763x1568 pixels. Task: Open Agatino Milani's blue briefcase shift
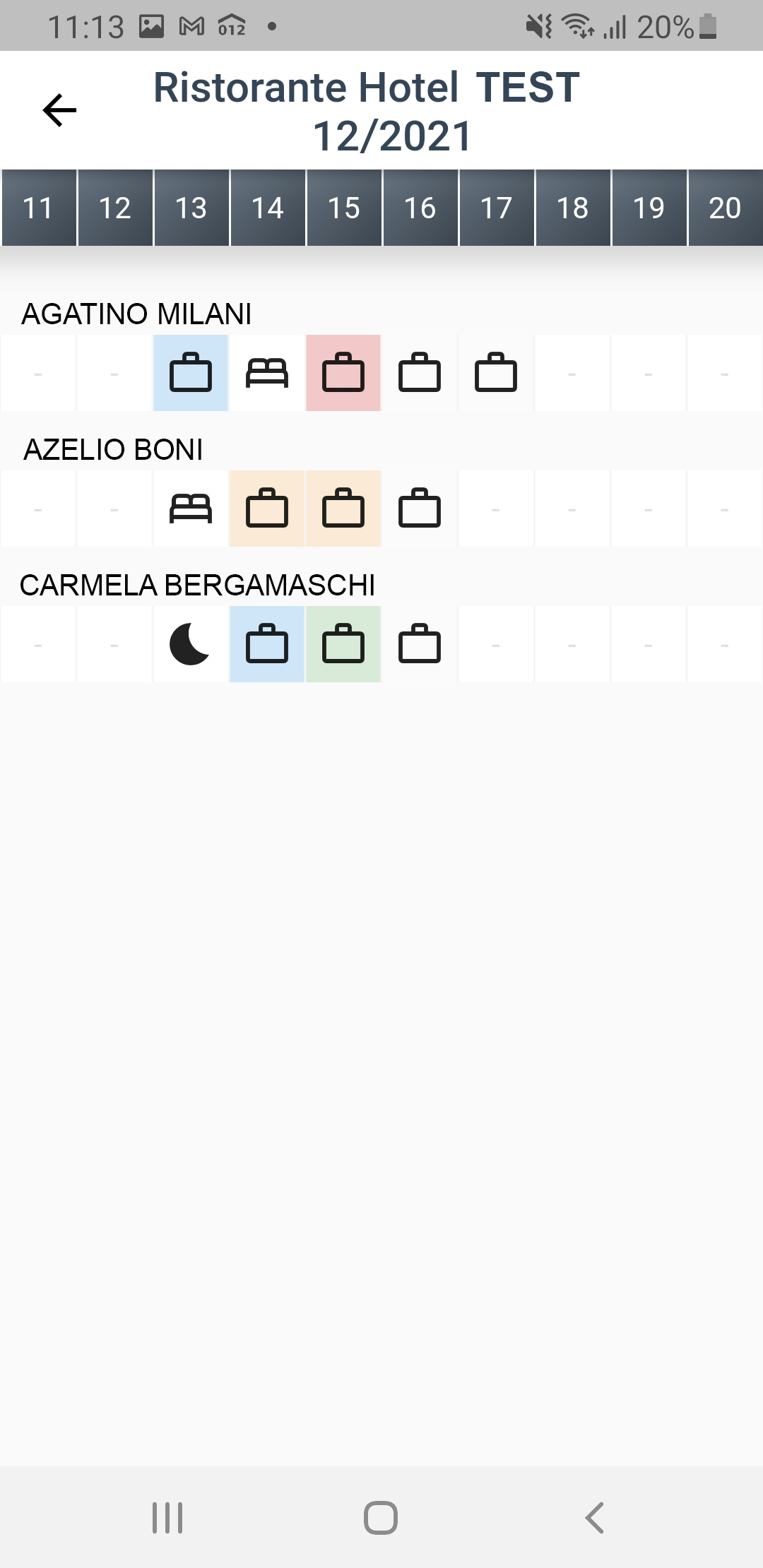click(191, 373)
